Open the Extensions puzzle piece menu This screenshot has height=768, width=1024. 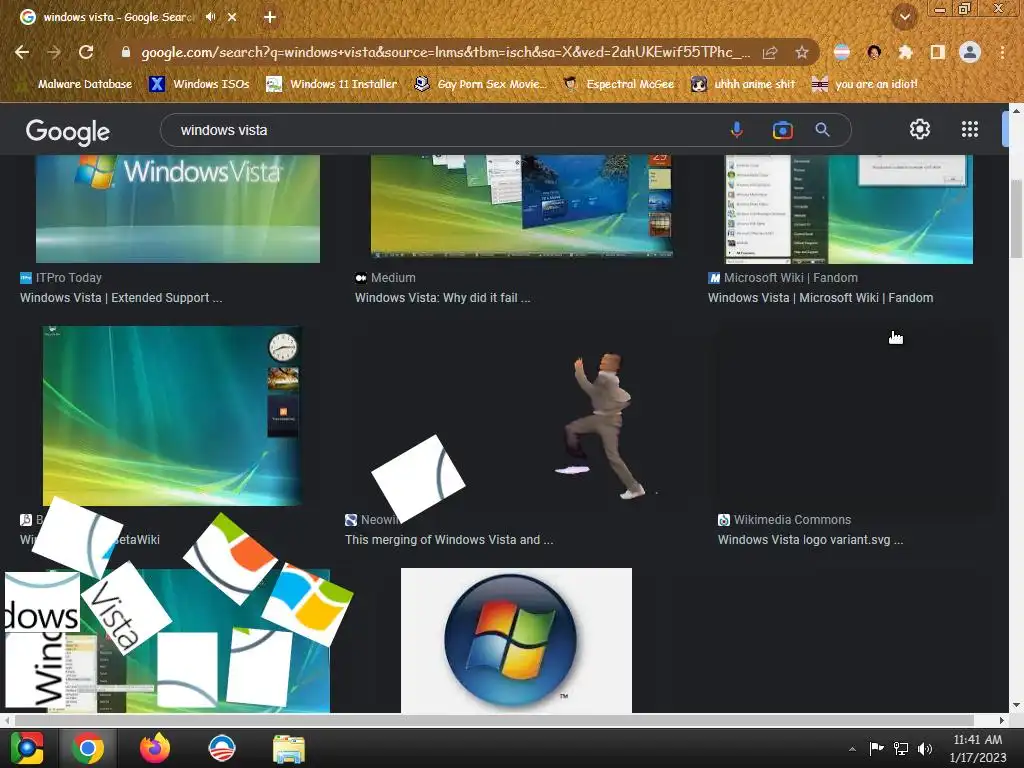pyautogui.click(x=905, y=52)
